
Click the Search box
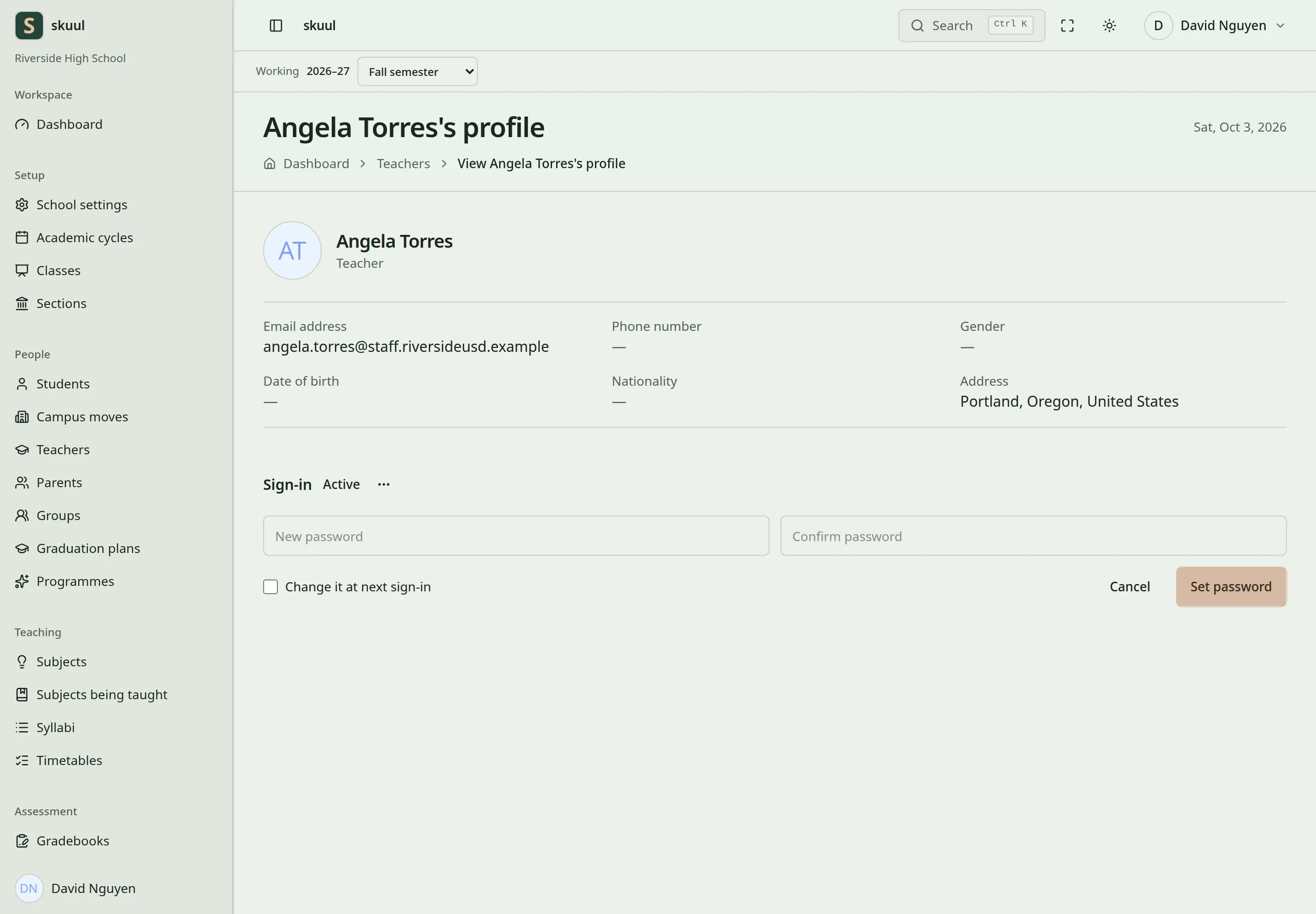(x=971, y=26)
